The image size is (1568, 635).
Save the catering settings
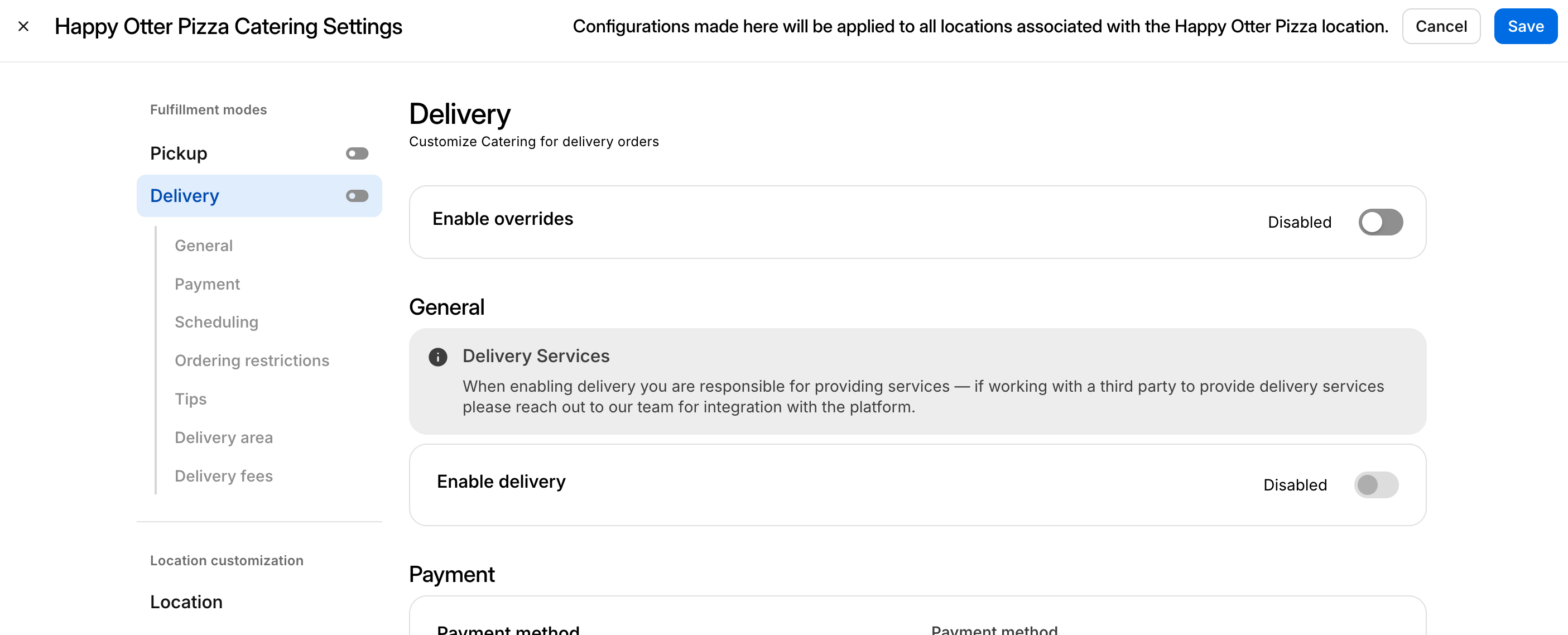[x=1525, y=26]
